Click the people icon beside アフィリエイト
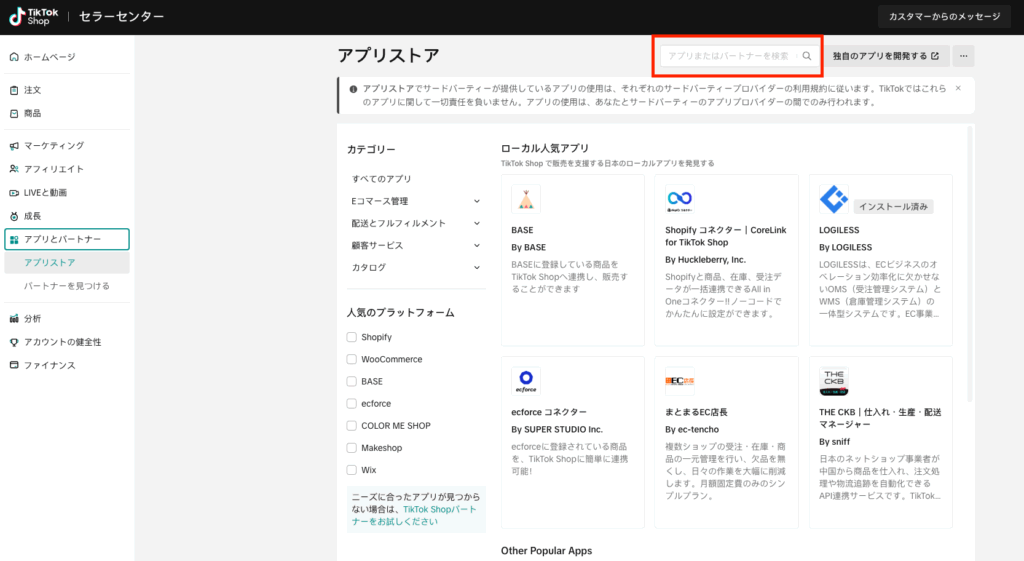Screen dimensions: 1024x561 (14, 169)
